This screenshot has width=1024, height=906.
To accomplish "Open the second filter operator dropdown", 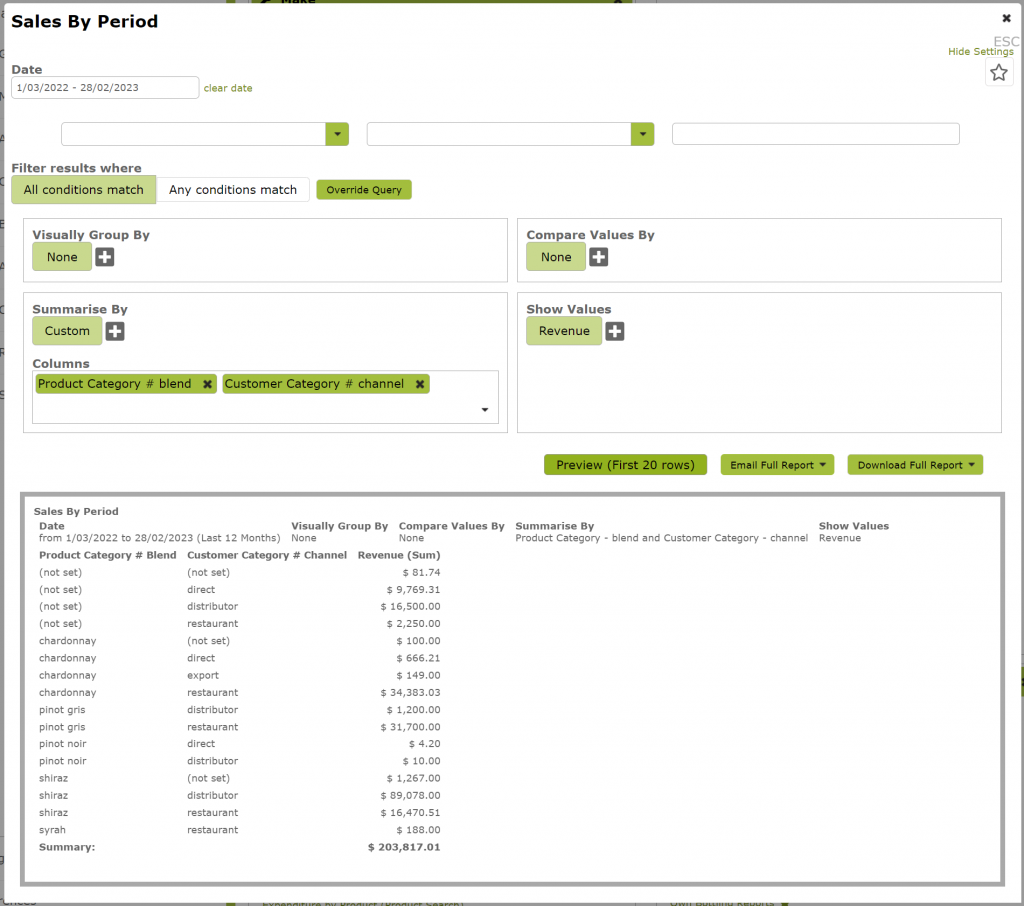I will pyautogui.click(x=643, y=134).
